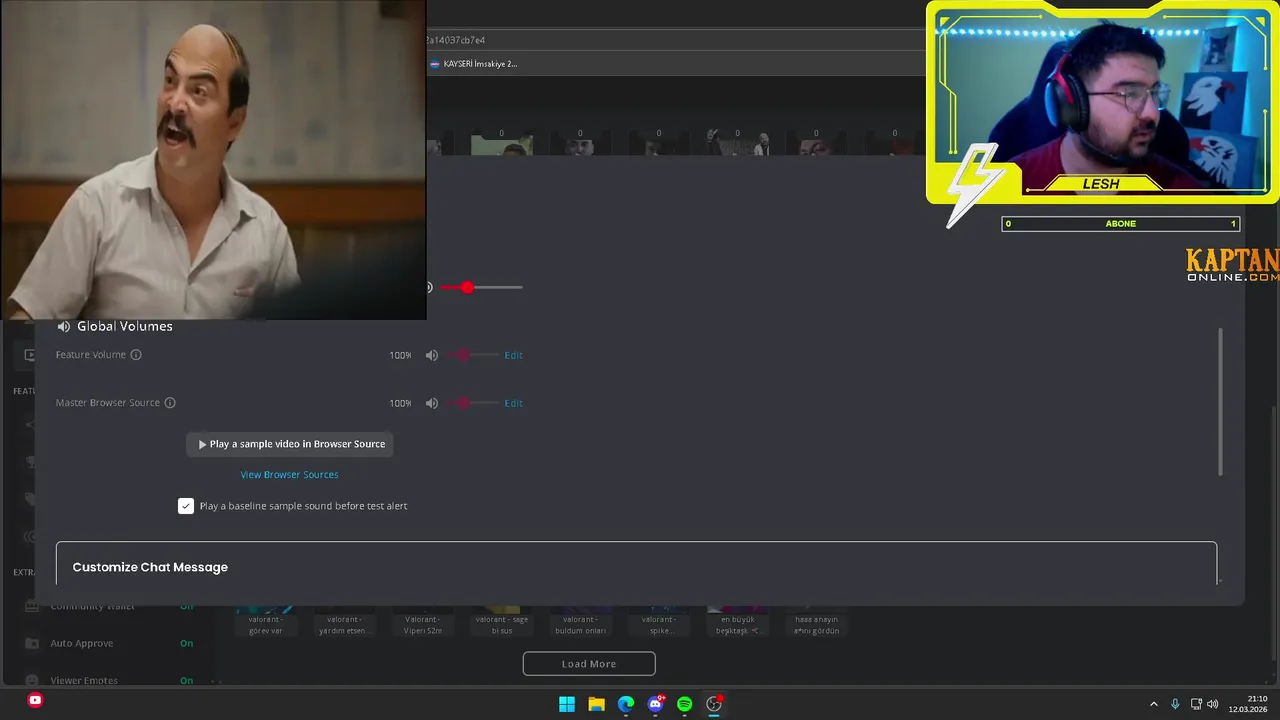Click the Master Browser Source 100% value

click(x=400, y=403)
